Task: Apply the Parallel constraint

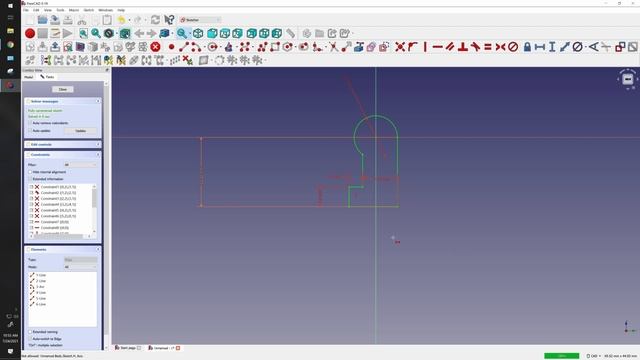Action: point(450,47)
